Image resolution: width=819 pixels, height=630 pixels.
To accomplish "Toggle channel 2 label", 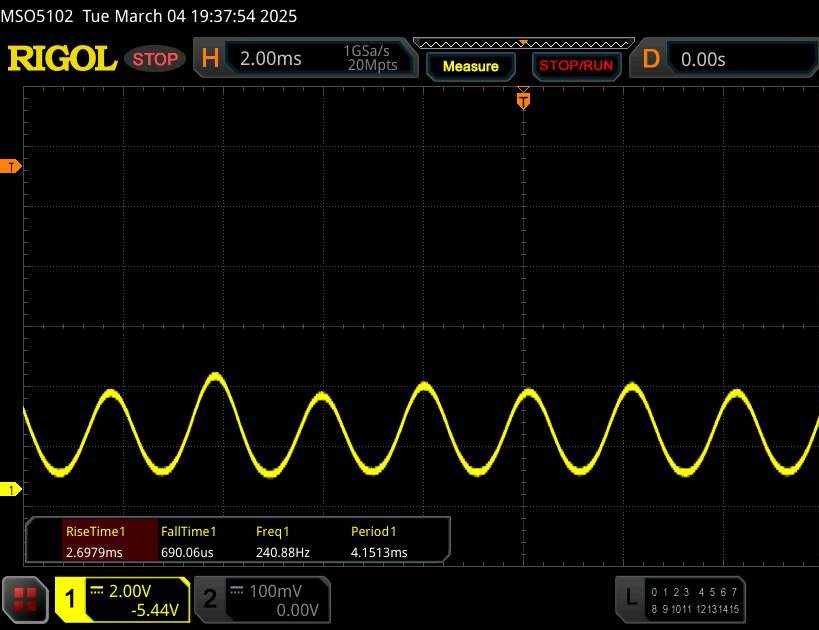I will click(209, 599).
